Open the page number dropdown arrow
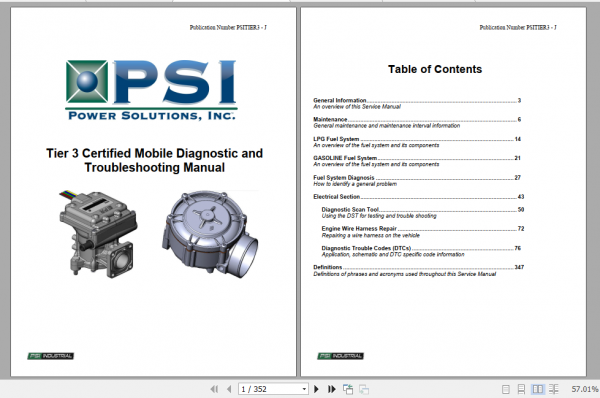 coord(304,389)
